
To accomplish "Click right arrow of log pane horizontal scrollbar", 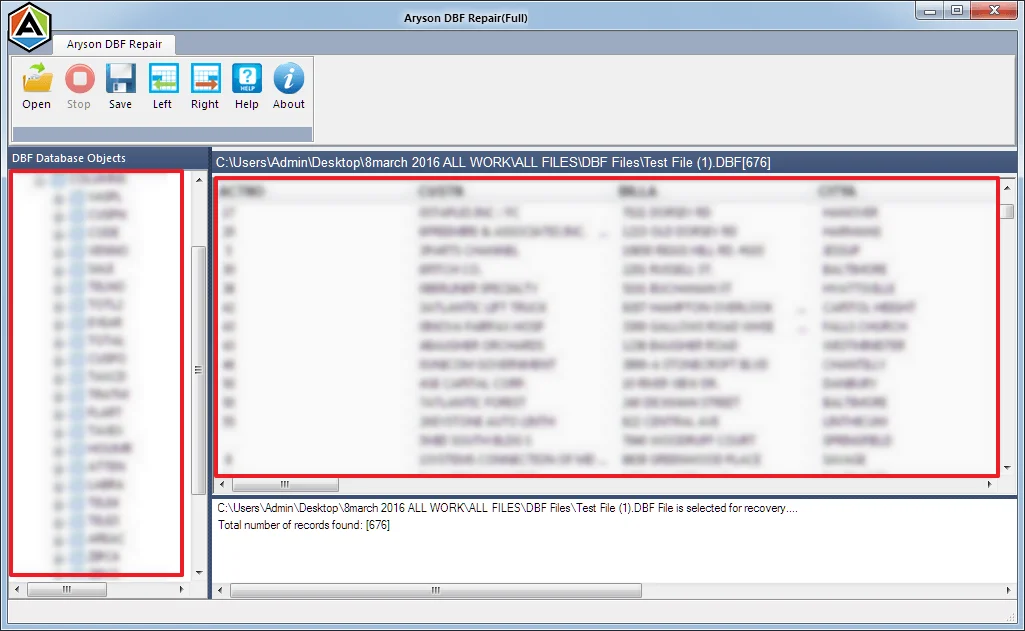I will [1009, 590].
